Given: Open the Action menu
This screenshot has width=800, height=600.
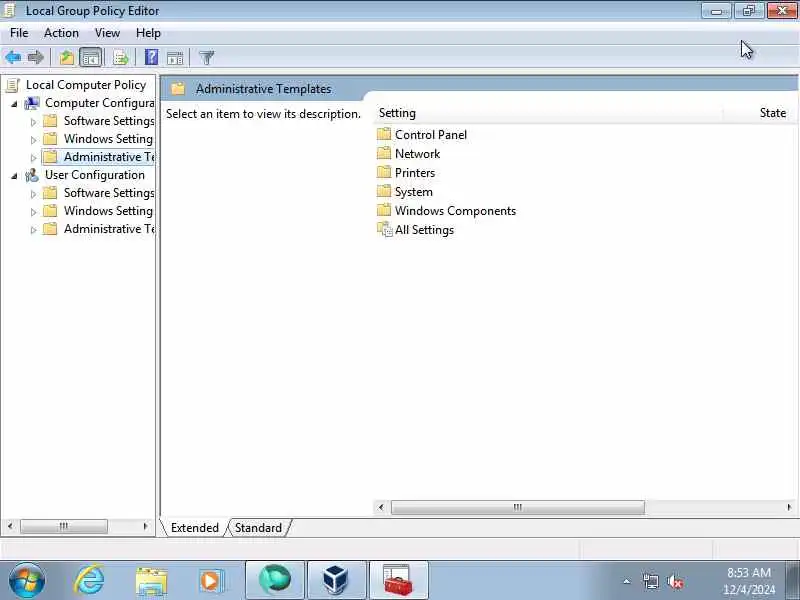Looking at the screenshot, I should tap(61, 33).
